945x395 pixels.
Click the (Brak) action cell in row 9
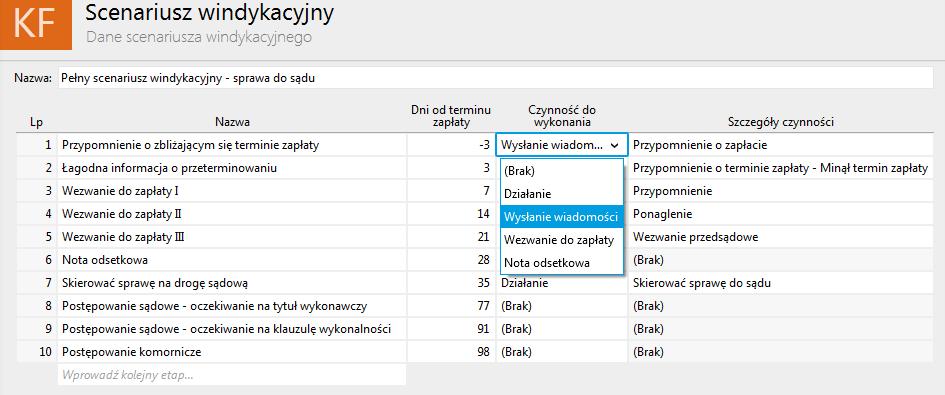pos(562,329)
